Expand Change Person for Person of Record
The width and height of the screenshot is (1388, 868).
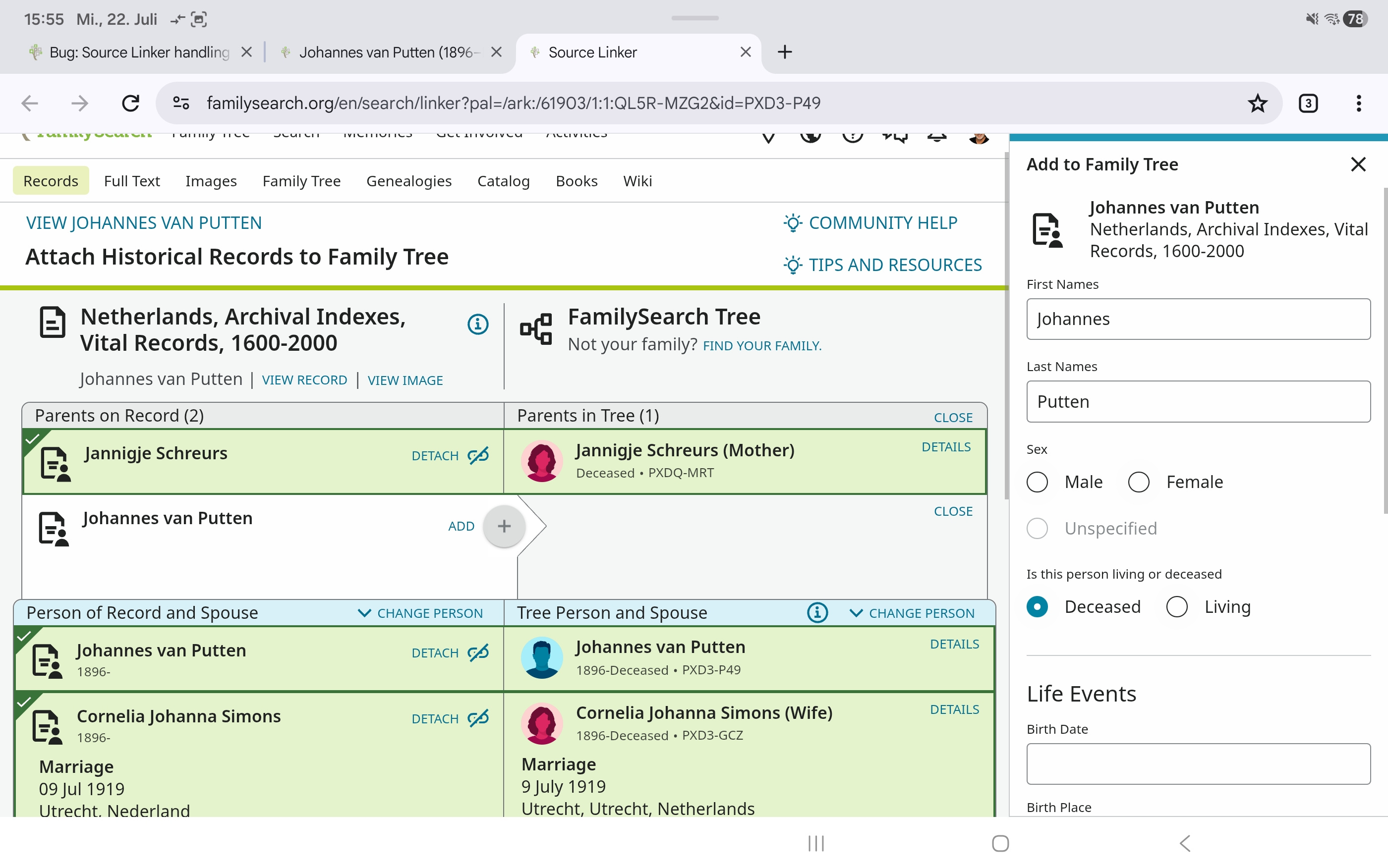click(x=420, y=613)
